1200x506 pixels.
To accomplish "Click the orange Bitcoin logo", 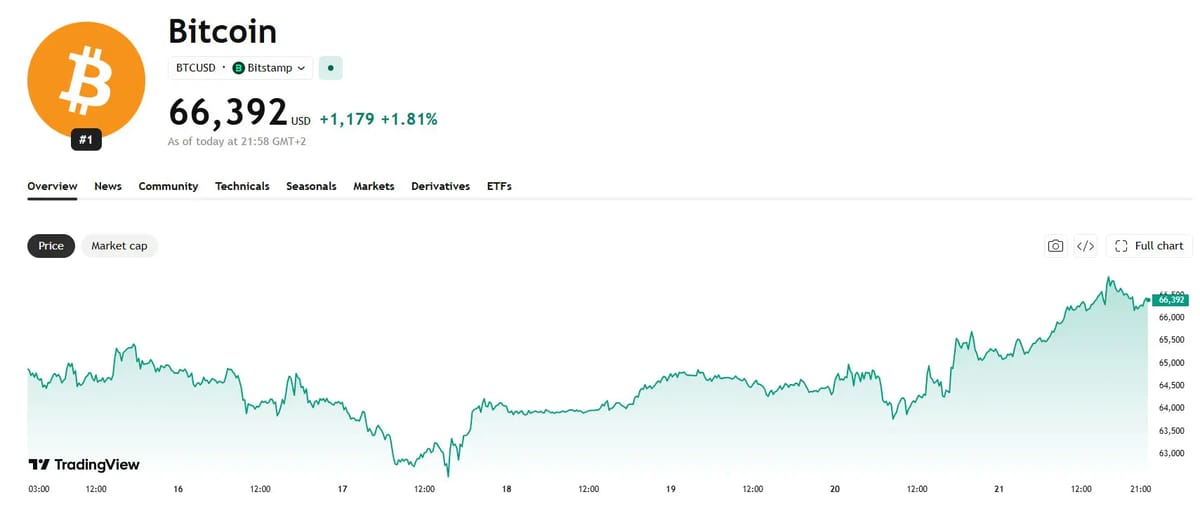I will tap(86, 80).
